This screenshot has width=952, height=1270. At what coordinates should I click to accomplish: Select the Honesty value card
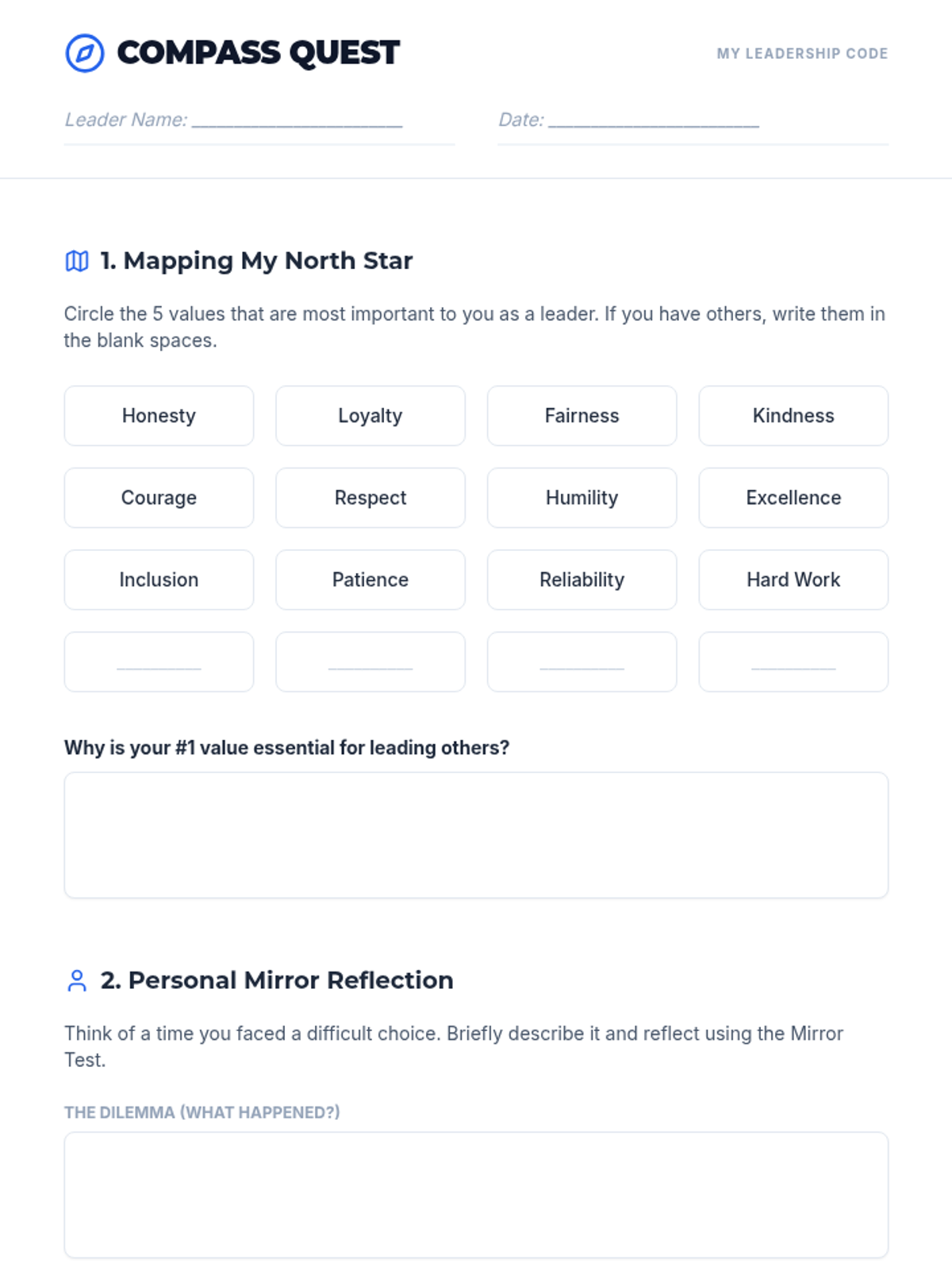point(159,416)
